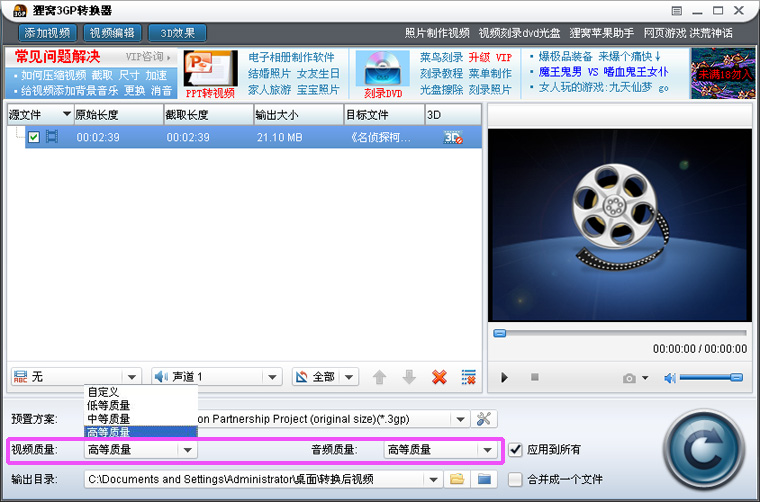Image resolution: width=760 pixels, height=502 pixels.
Task: Open the 视频刻录dvd光盘 link
Action: (x=519, y=33)
